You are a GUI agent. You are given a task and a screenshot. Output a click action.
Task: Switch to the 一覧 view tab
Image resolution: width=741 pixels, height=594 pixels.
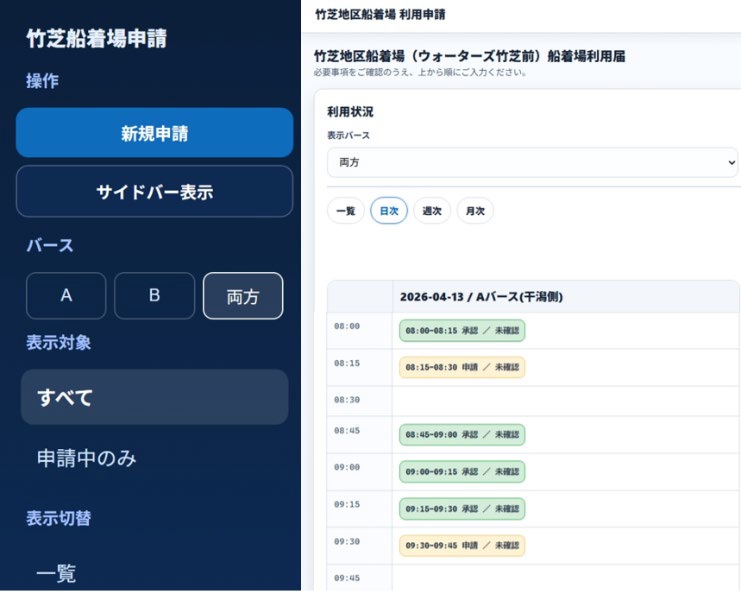point(345,211)
